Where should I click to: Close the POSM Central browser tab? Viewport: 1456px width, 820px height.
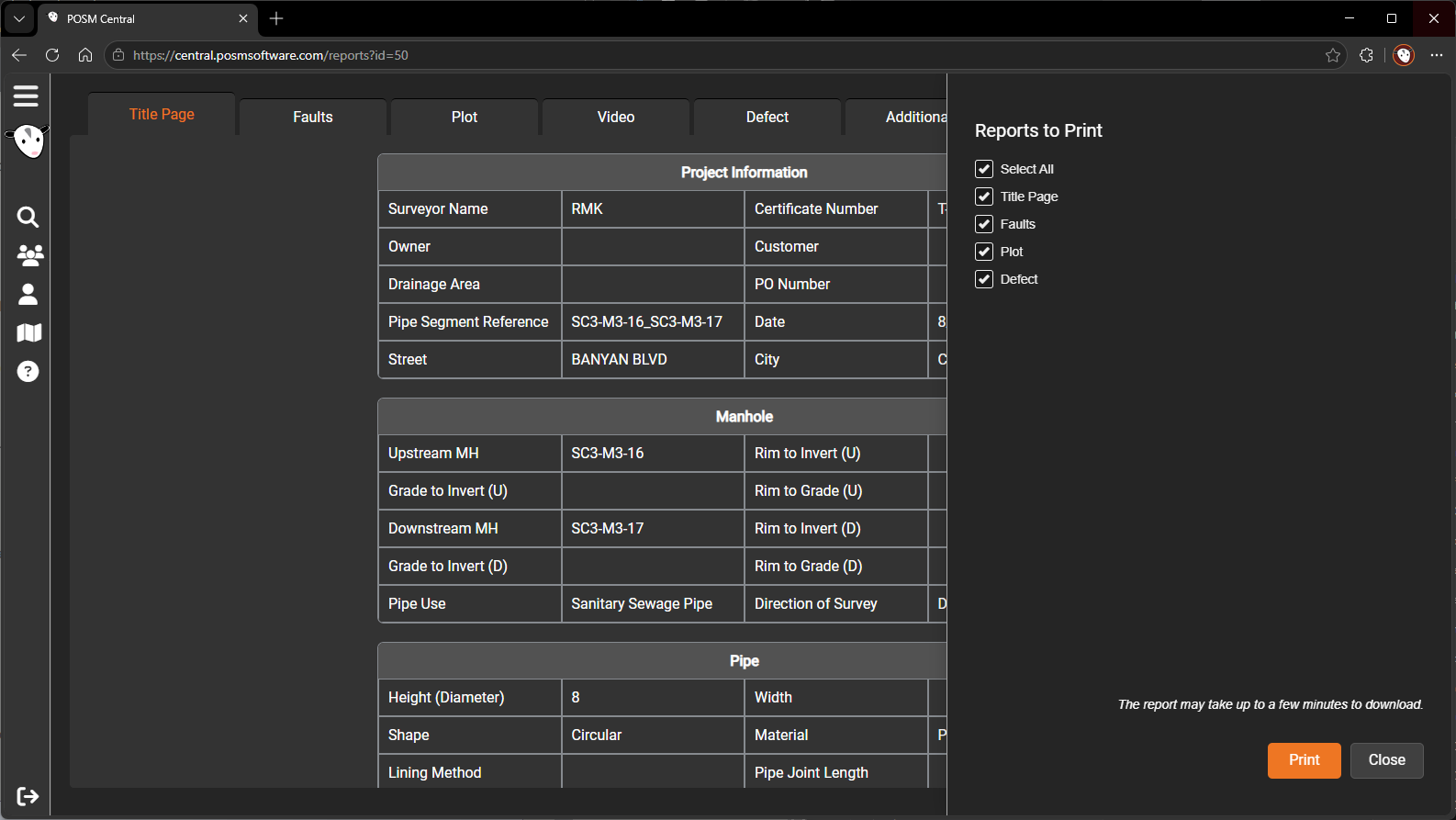(x=243, y=18)
